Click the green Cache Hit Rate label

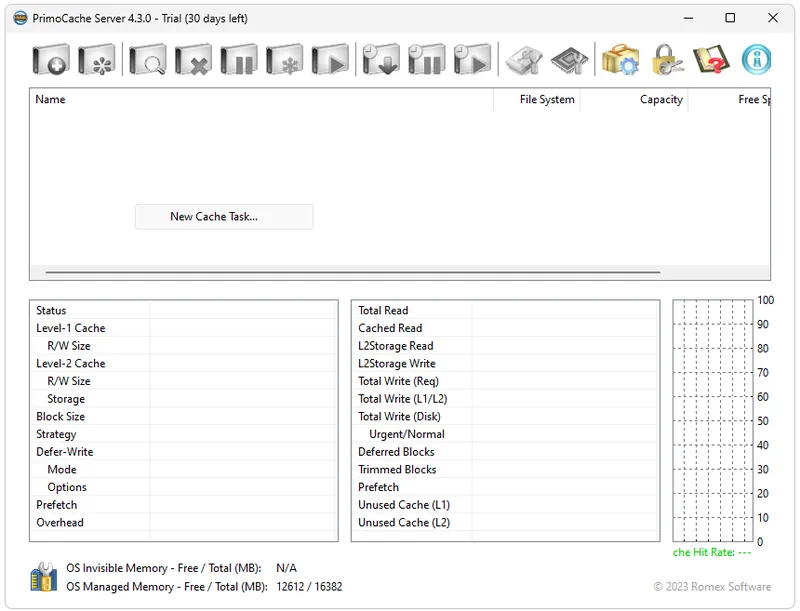712,552
